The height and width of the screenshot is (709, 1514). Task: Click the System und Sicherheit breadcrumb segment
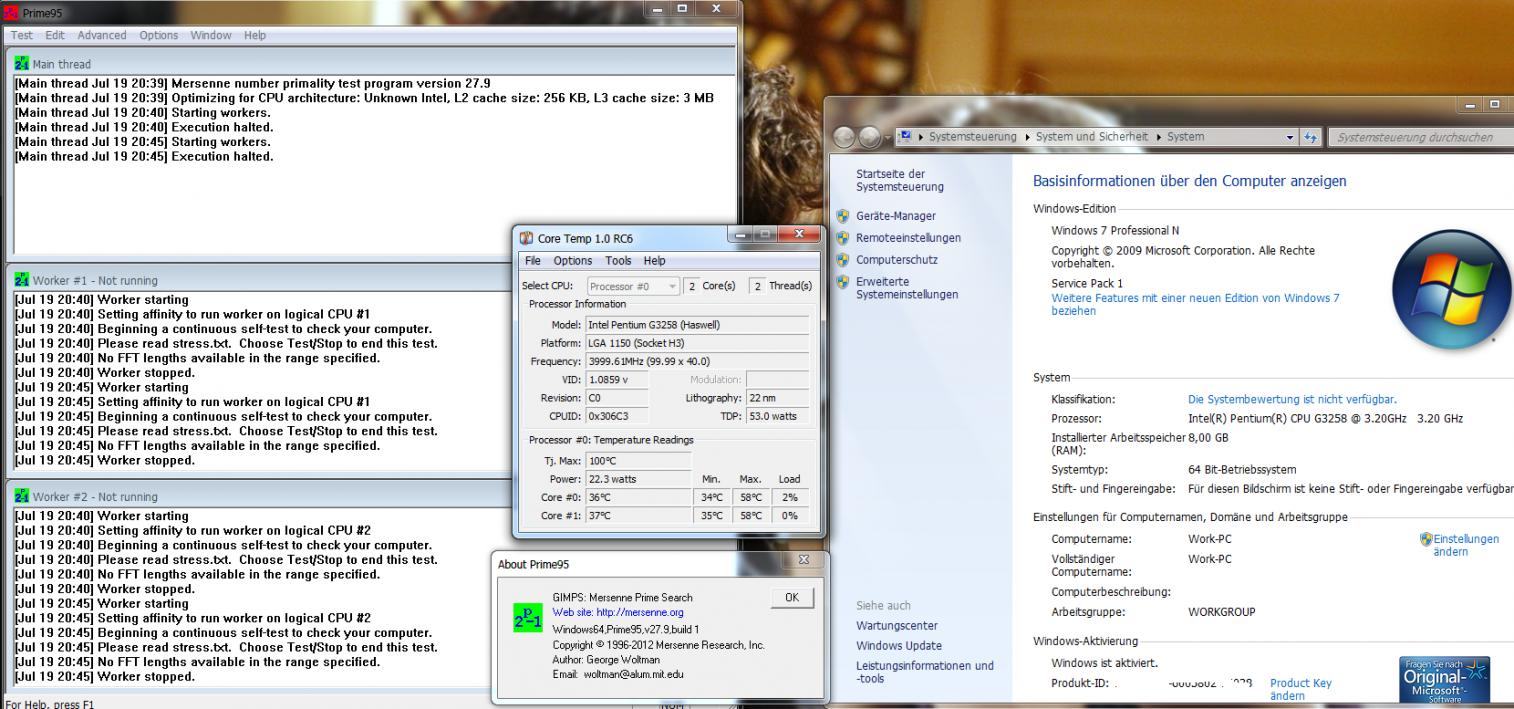1092,137
